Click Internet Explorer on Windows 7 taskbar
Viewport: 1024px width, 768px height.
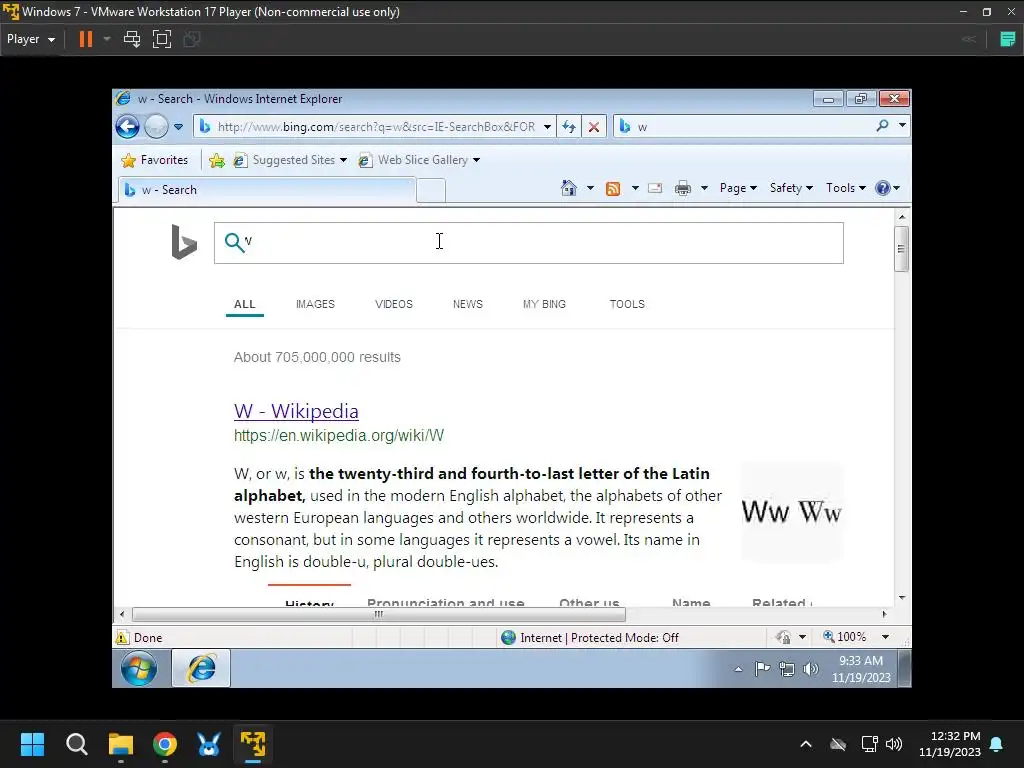[x=201, y=669]
